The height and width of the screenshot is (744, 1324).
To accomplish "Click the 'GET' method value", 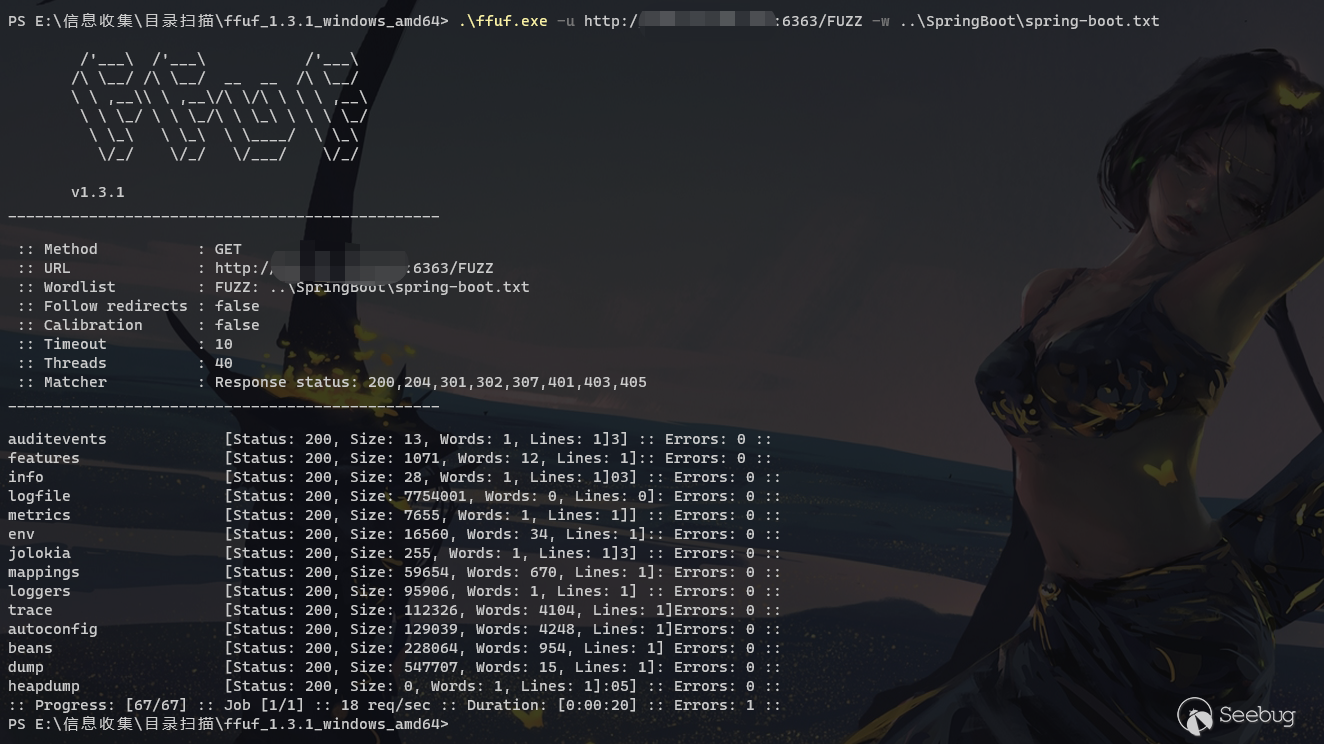I will (228, 249).
